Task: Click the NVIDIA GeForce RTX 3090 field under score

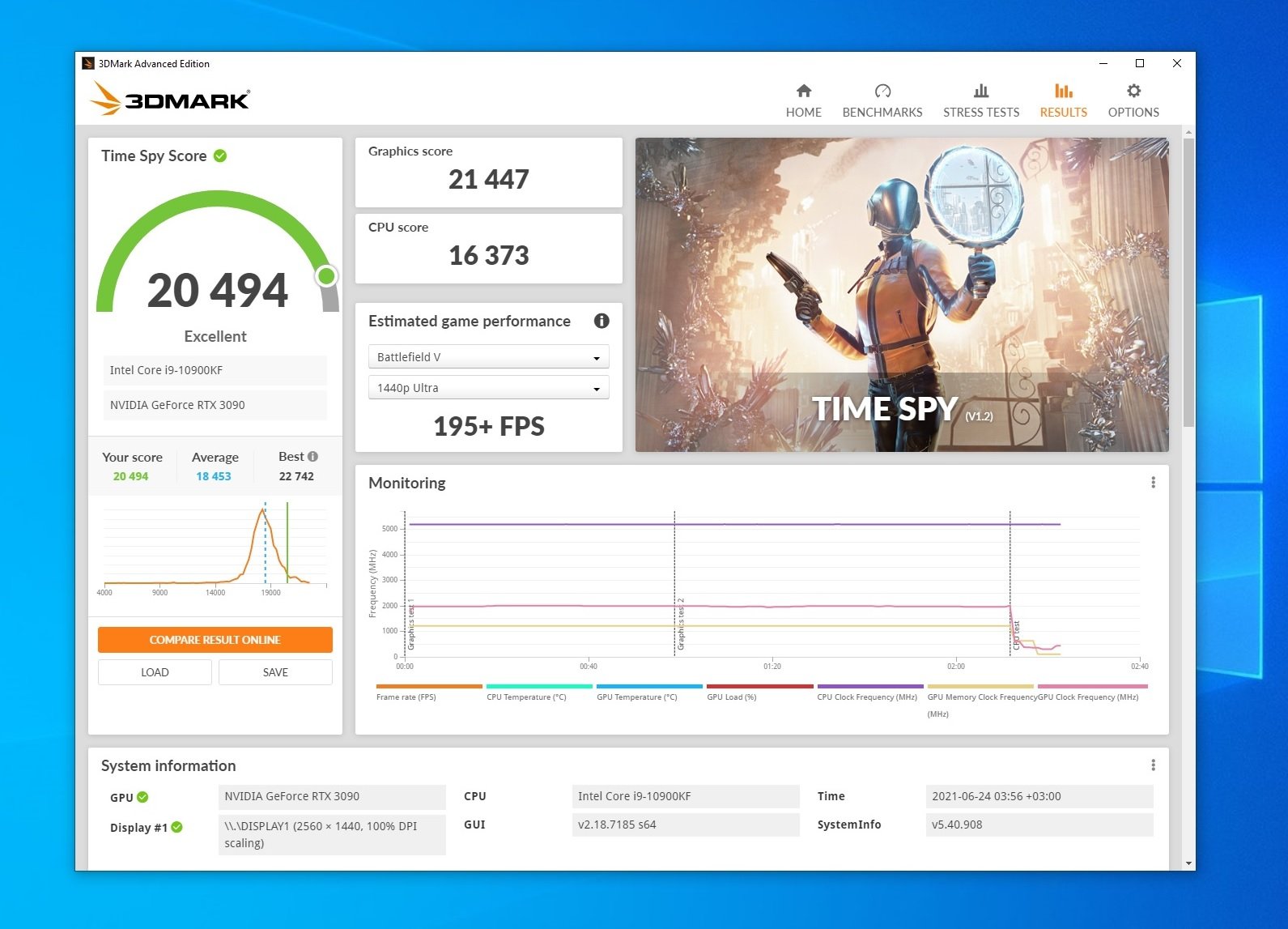Action: 215,405
